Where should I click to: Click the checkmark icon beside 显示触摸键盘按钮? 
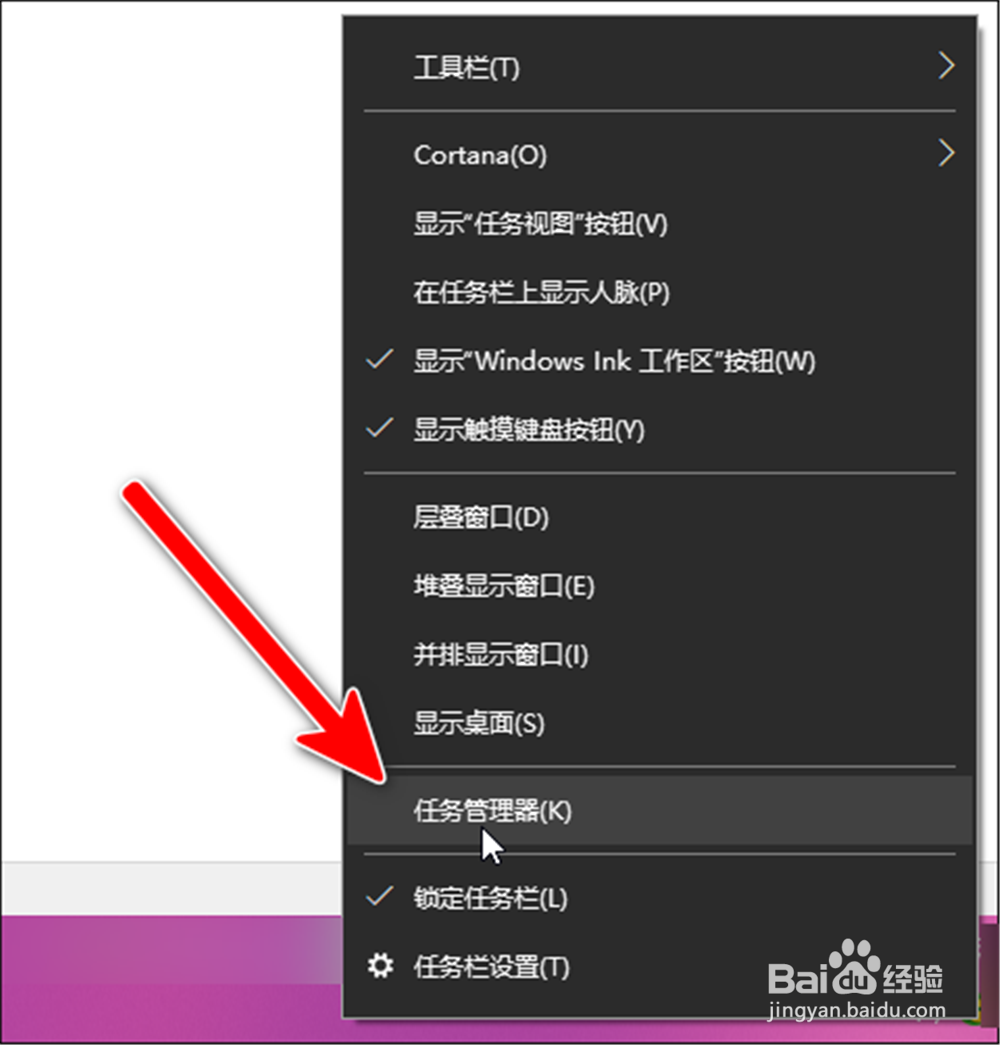(x=380, y=427)
